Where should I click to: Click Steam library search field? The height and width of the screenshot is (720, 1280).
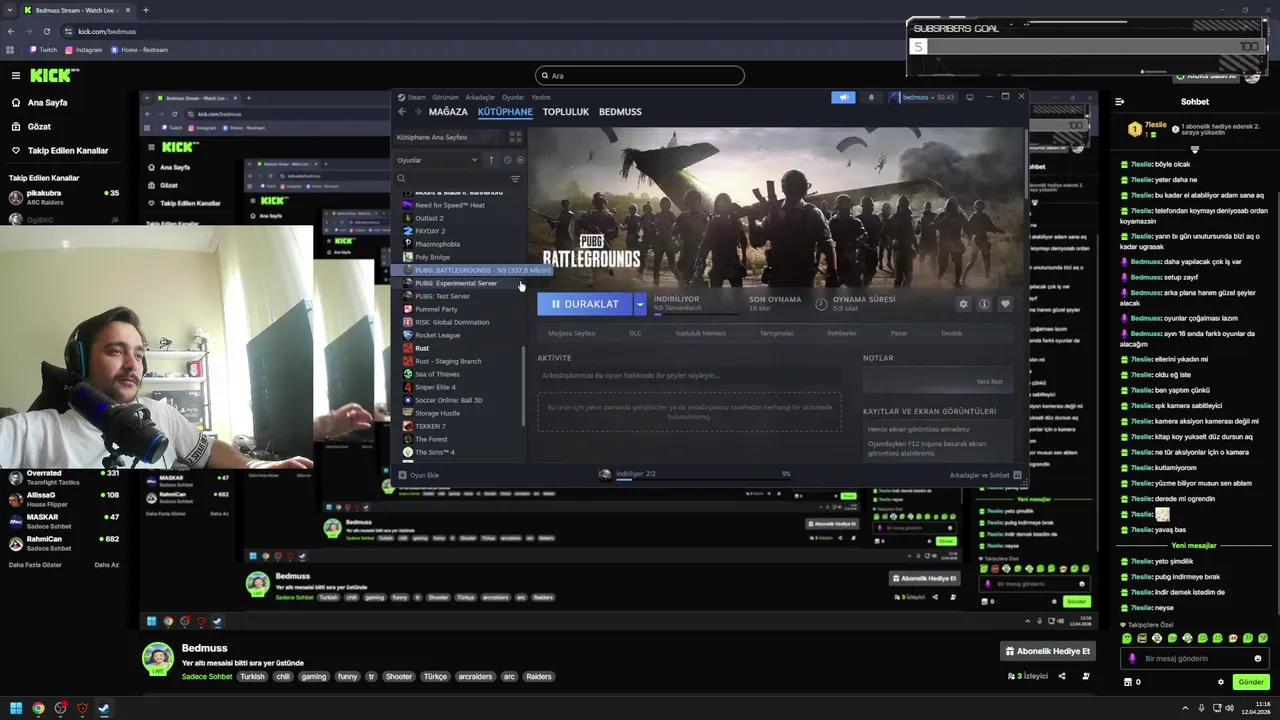[450, 179]
